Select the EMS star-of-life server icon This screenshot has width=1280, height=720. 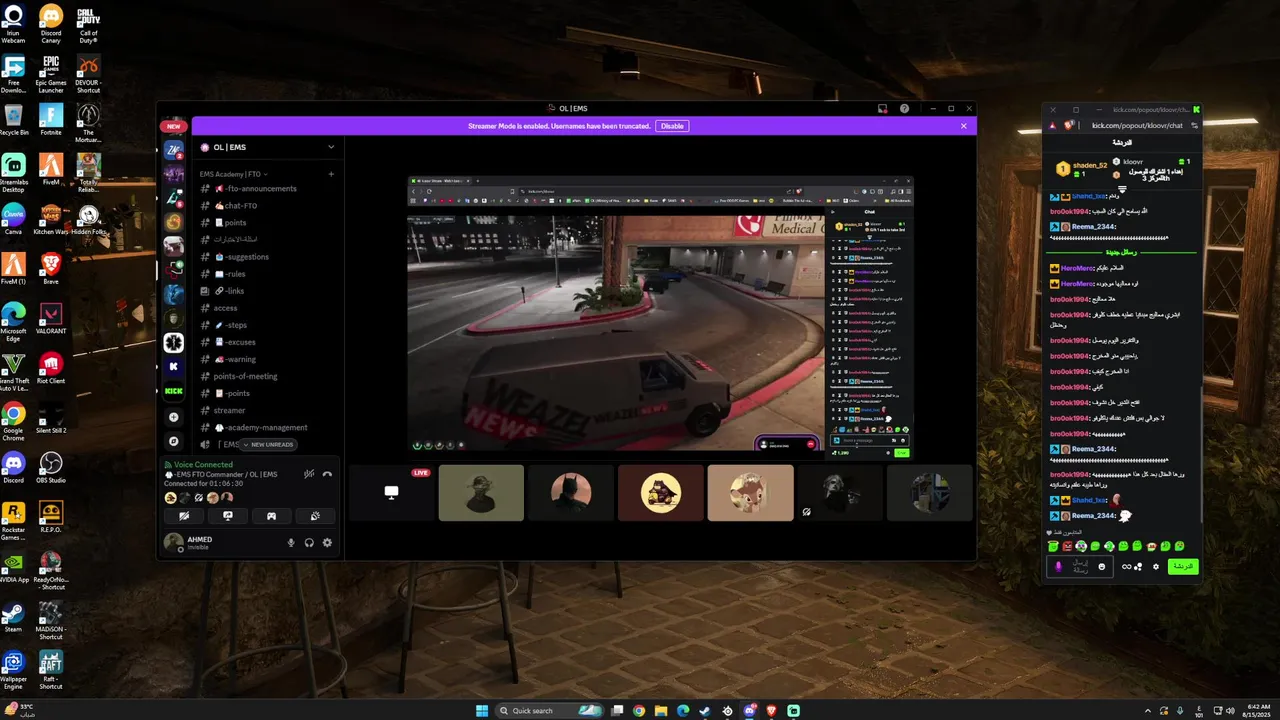173,342
